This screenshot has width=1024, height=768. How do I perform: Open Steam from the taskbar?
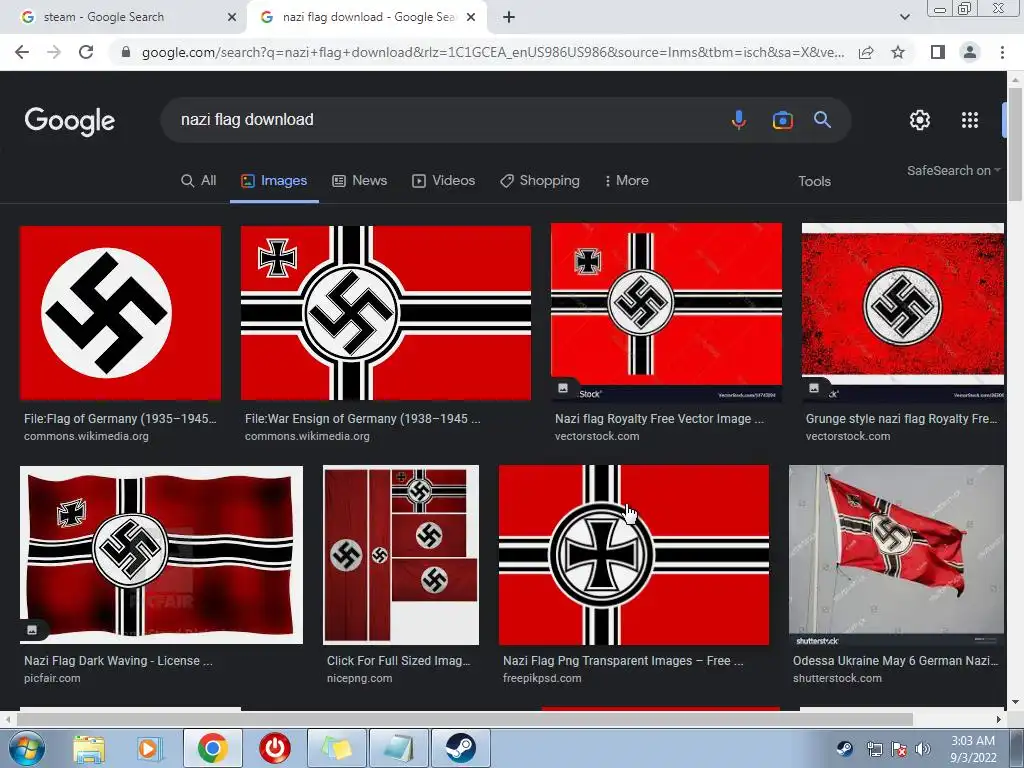(460, 748)
